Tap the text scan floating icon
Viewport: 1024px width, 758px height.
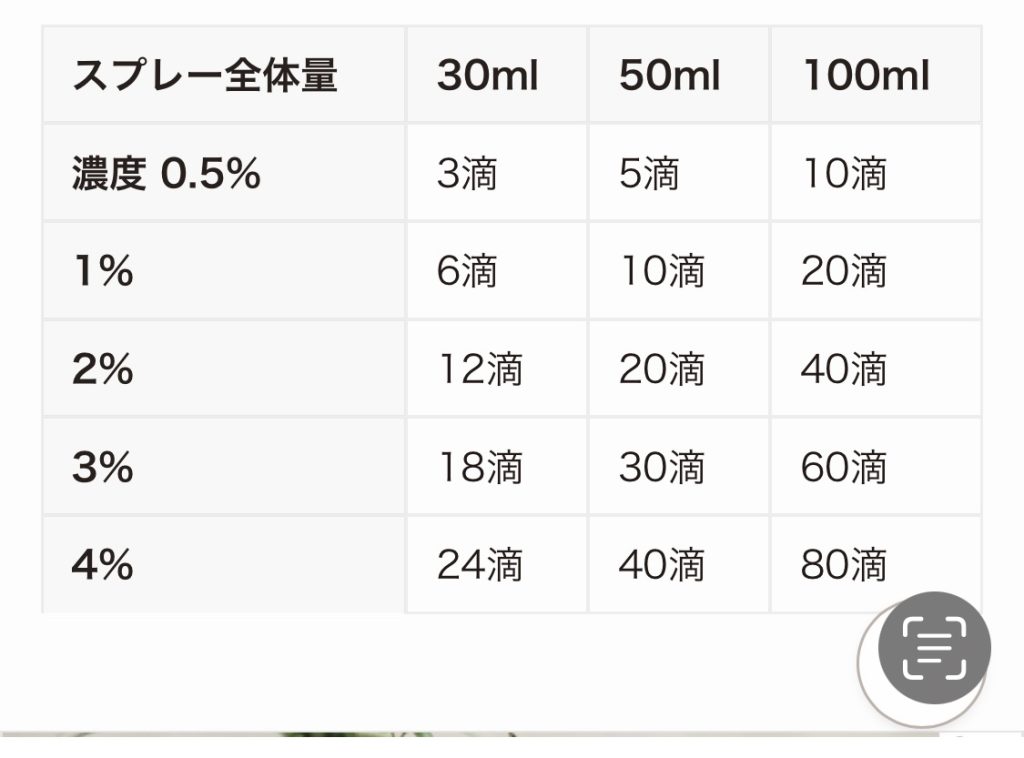(934, 648)
